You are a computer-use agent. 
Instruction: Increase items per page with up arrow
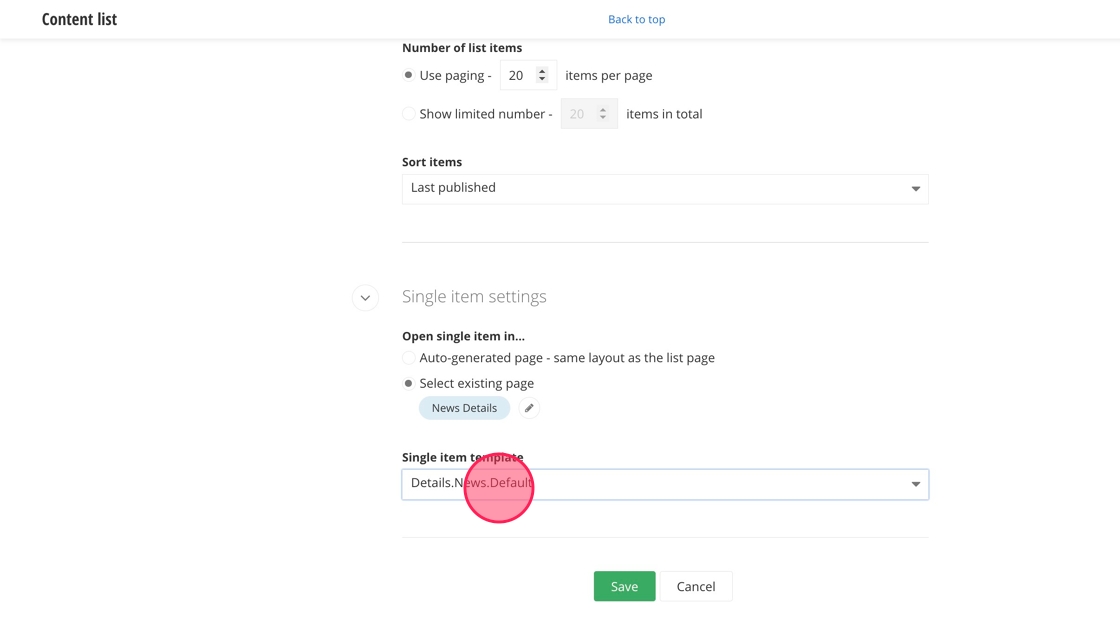point(542,71)
